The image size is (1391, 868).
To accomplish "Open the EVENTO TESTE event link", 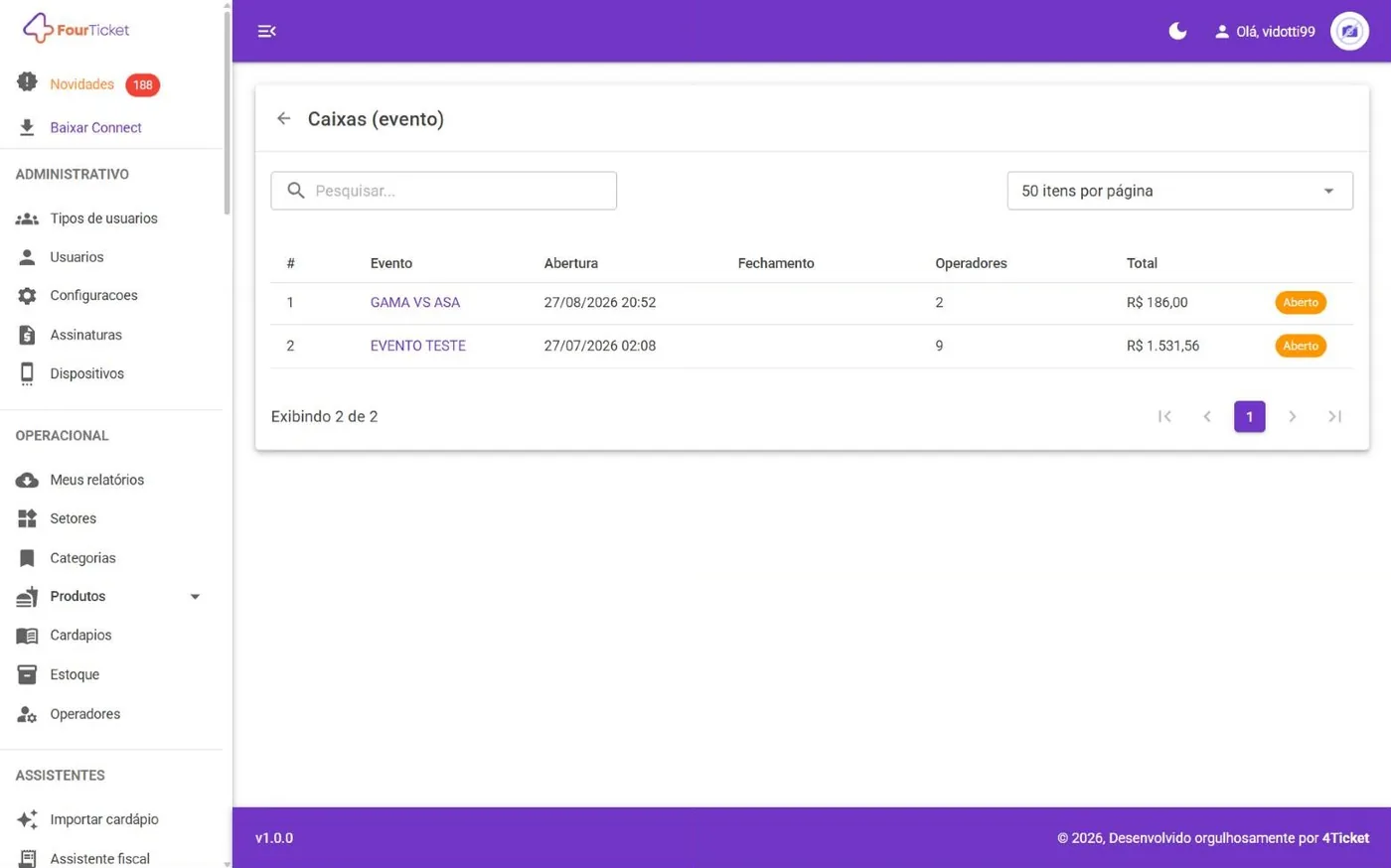I will tap(417, 346).
